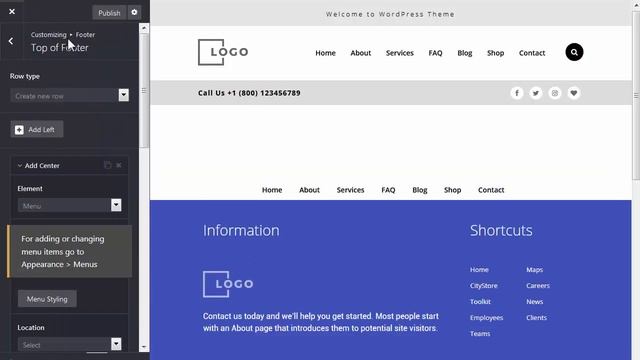Click the Add Left button
Screen dimensions: 640x360
coord(37,129)
